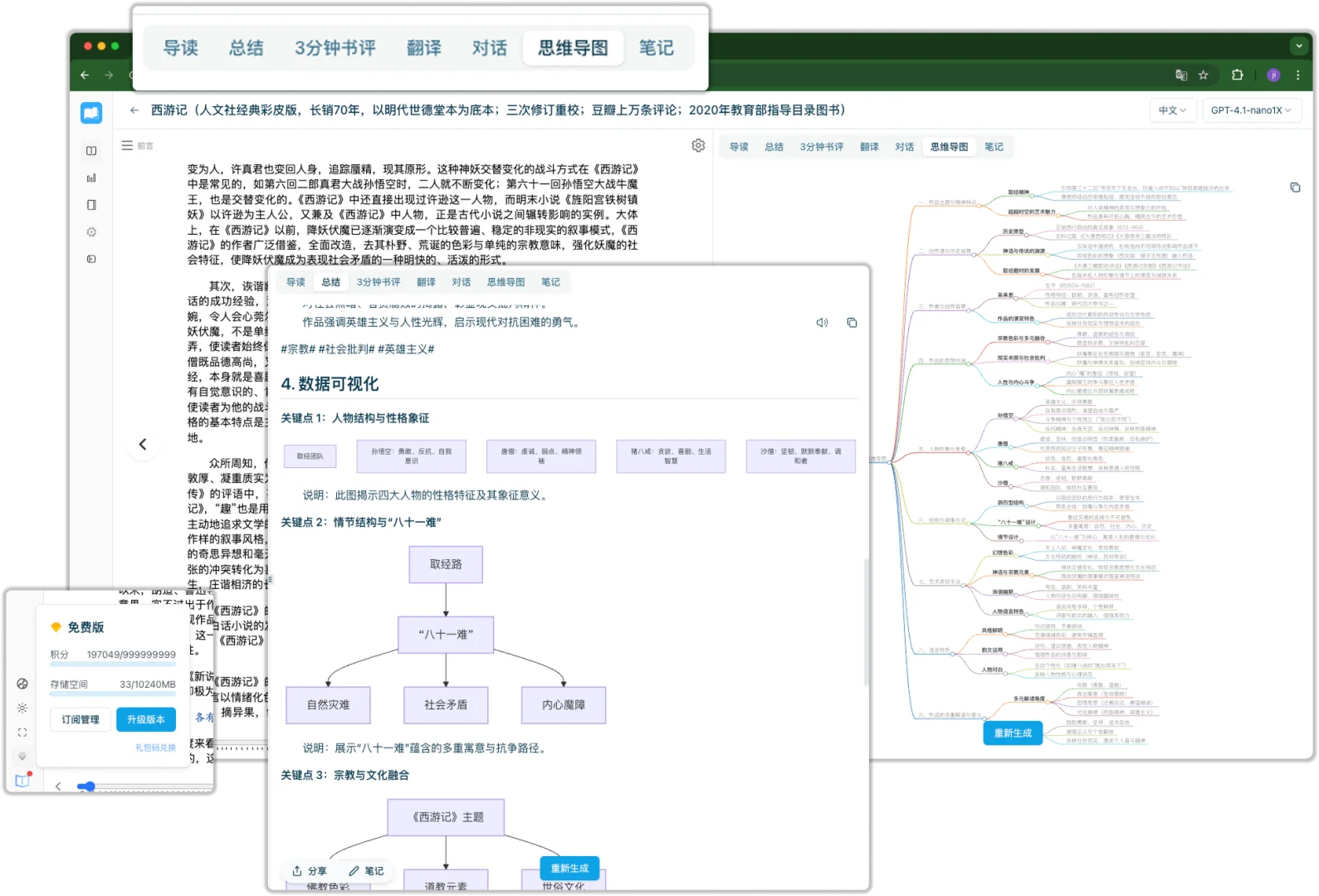Click browser back arrow

tap(85, 75)
